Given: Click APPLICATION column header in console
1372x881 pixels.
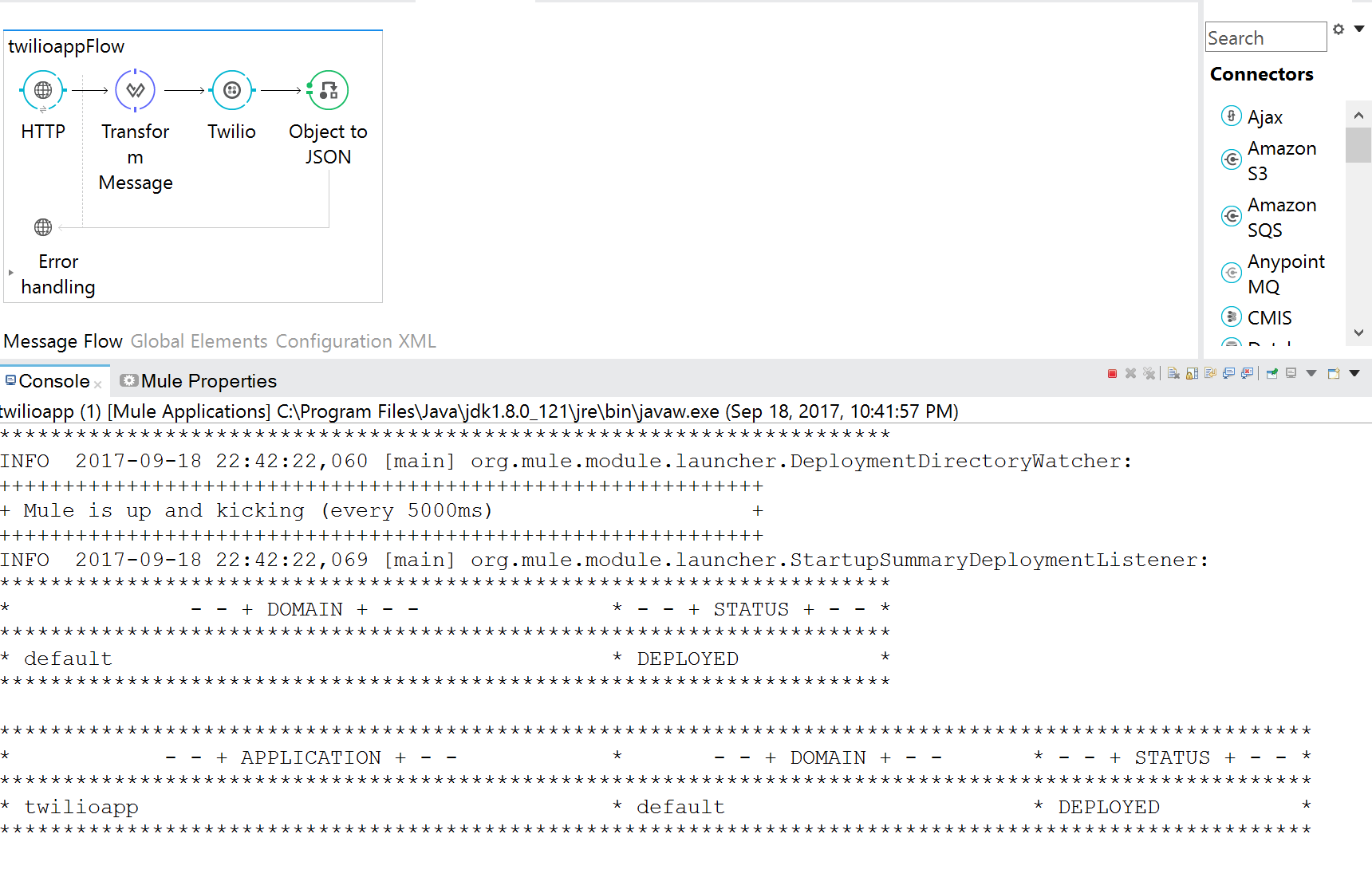Looking at the screenshot, I should [x=311, y=757].
